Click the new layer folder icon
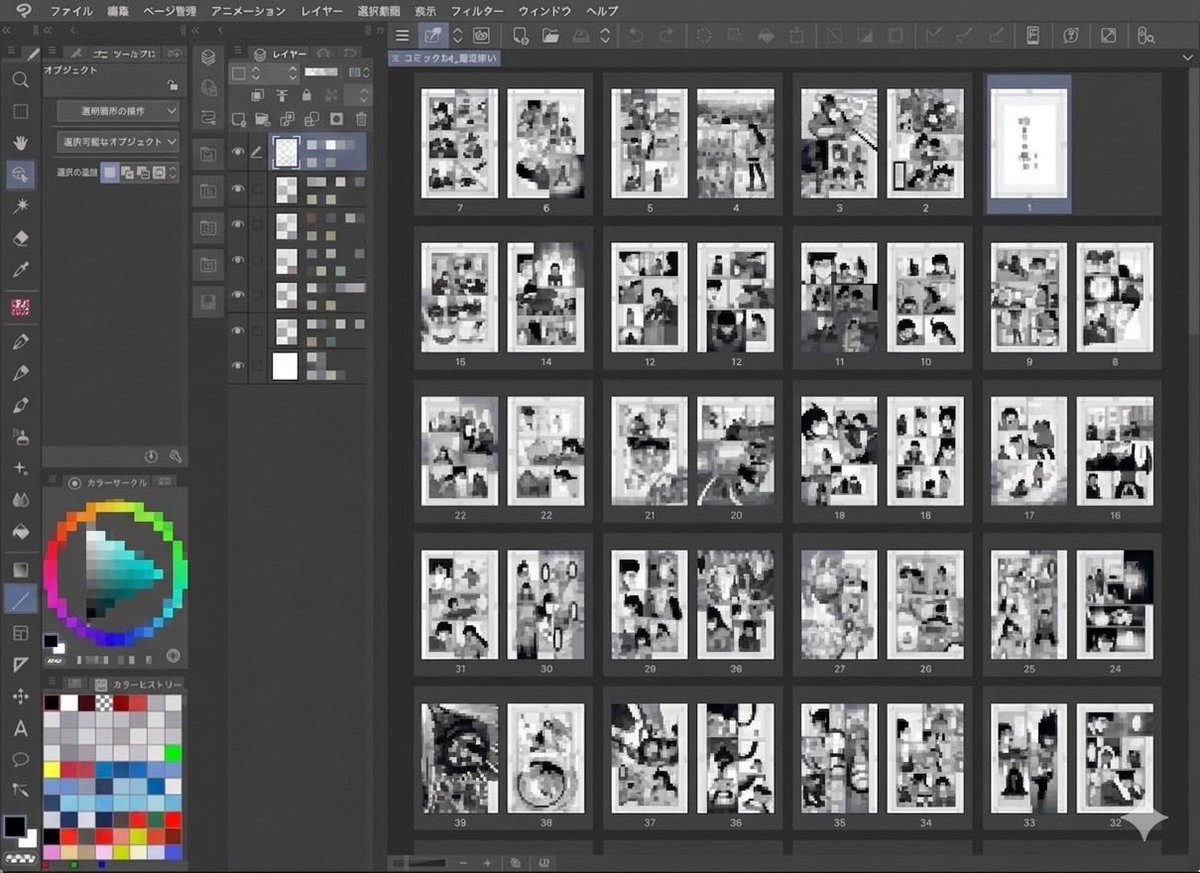The image size is (1200, 873). 263,118
